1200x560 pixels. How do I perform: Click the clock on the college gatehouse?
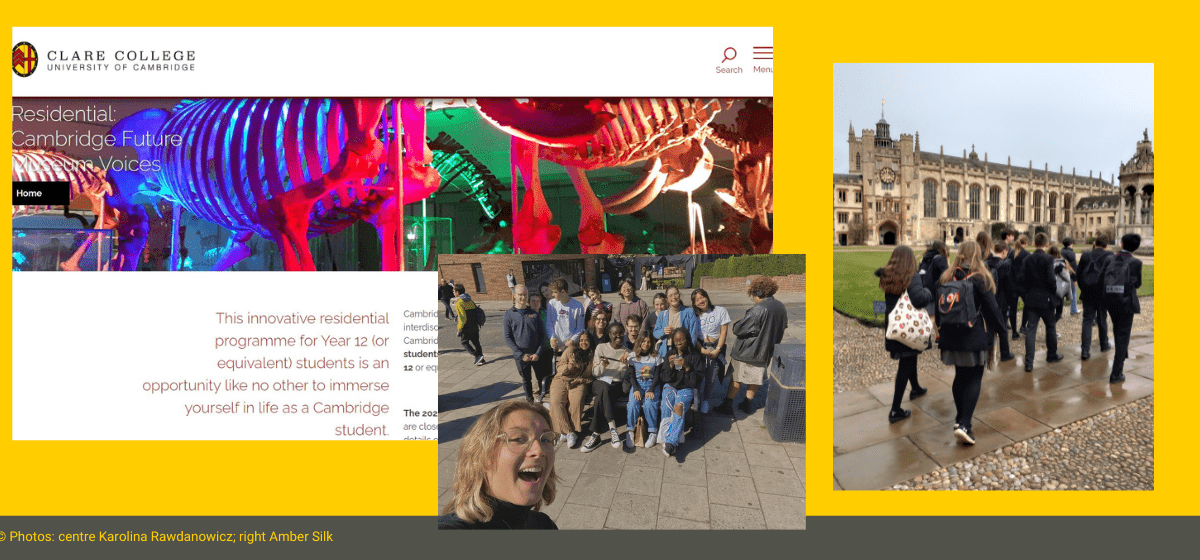tap(885, 177)
